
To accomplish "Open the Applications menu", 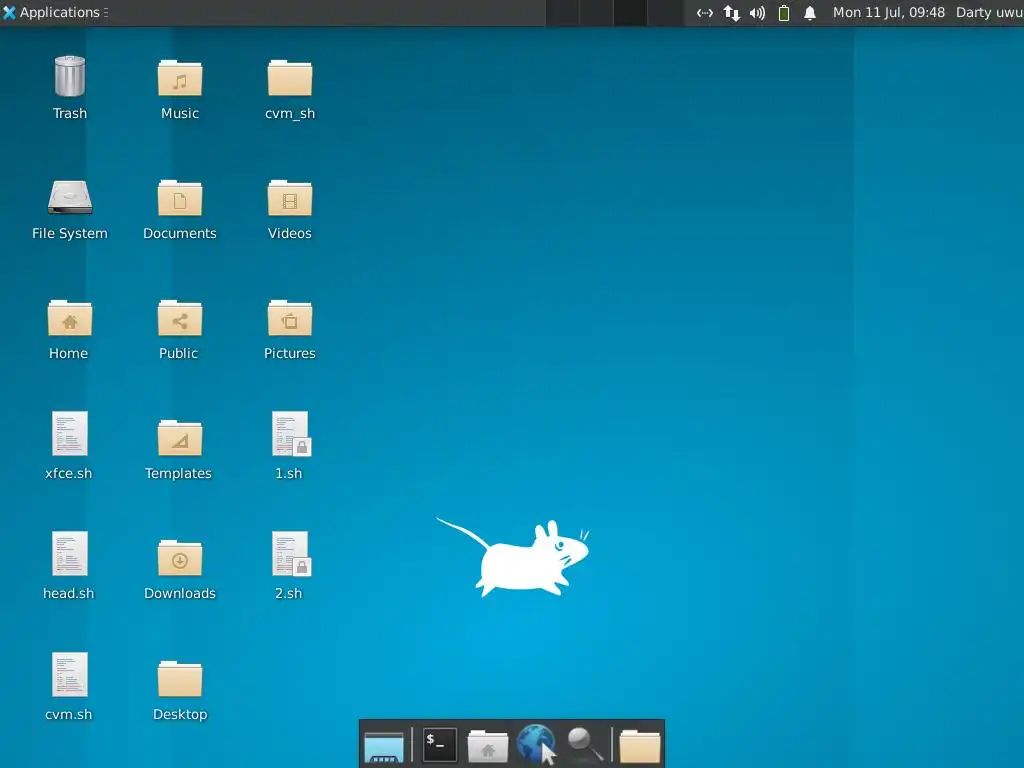I will [55, 12].
